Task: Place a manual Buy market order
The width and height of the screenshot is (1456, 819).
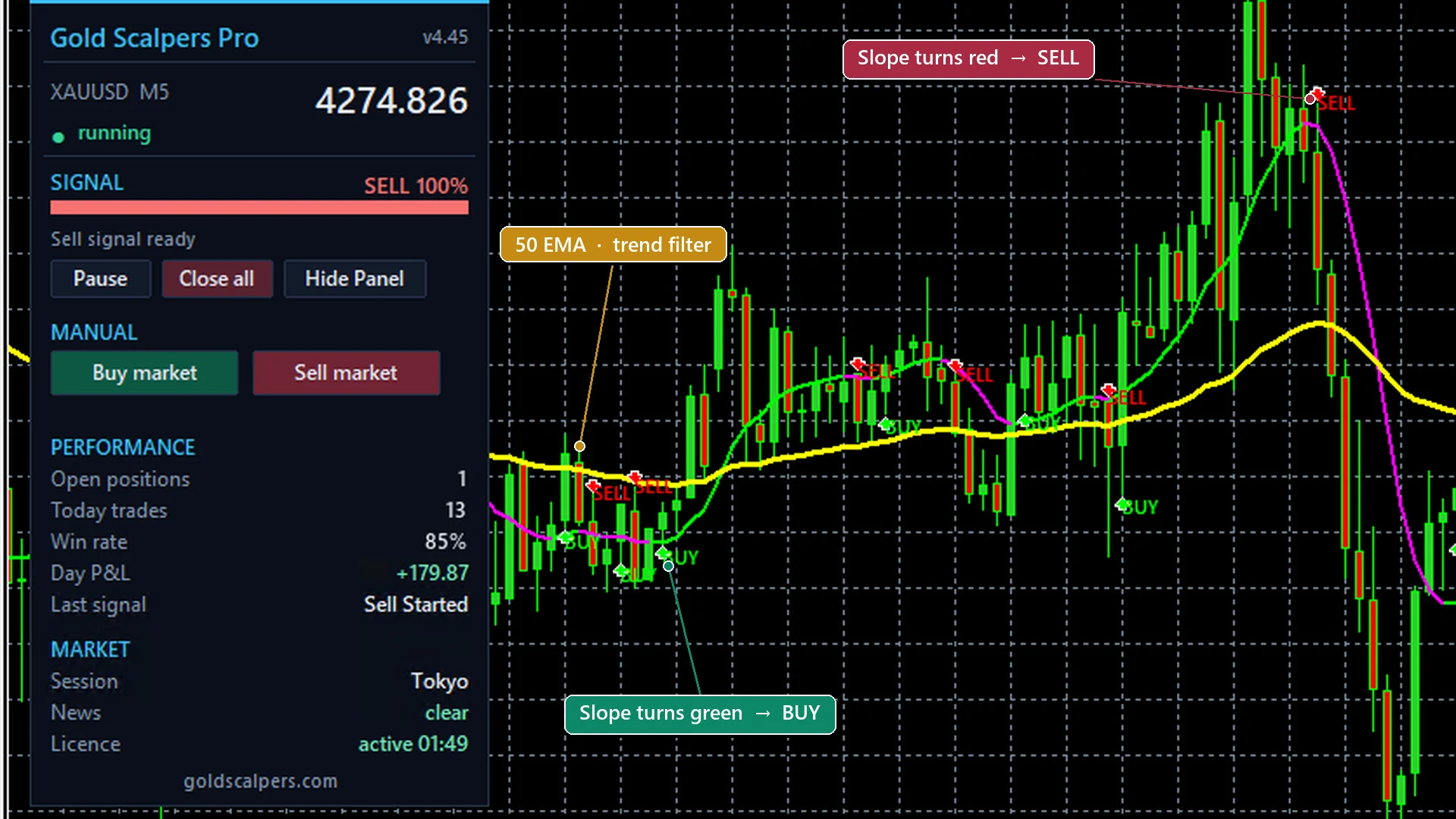Action: pyautogui.click(x=144, y=372)
